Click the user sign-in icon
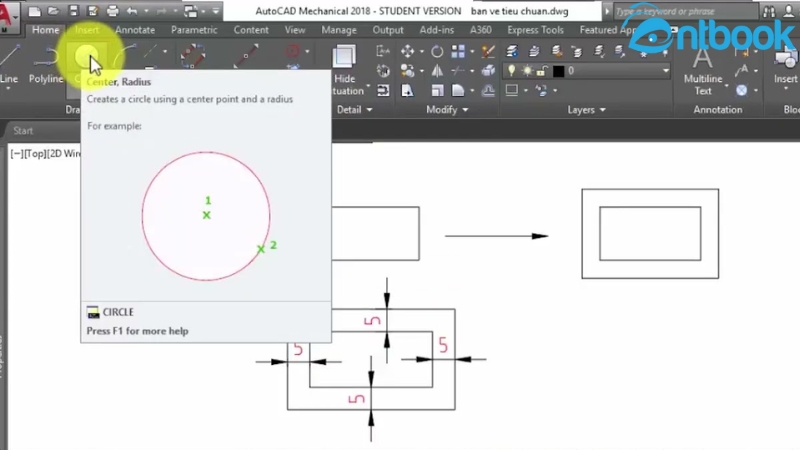The height and width of the screenshot is (450, 800). (x=789, y=11)
